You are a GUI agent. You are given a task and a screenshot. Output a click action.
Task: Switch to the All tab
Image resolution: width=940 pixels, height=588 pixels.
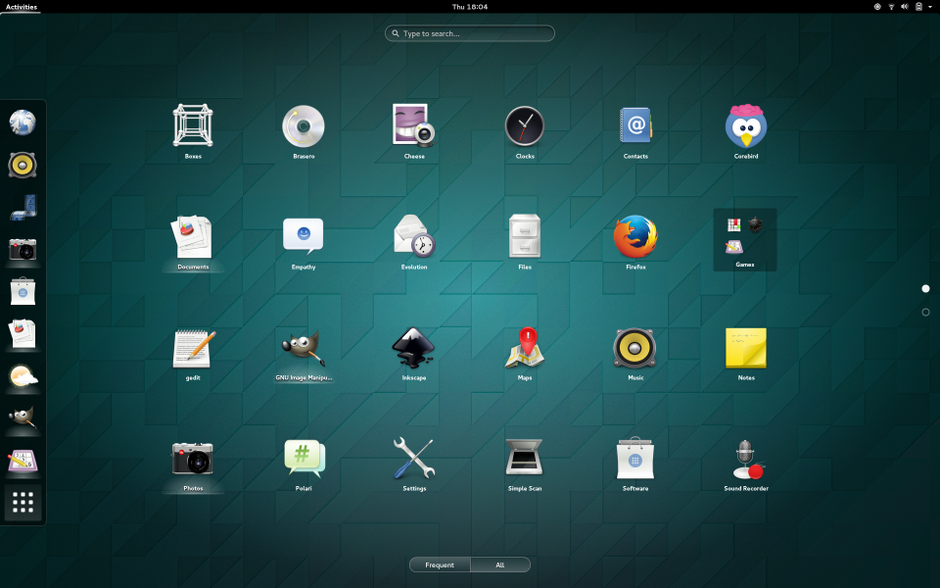pyautogui.click(x=500, y=565)
